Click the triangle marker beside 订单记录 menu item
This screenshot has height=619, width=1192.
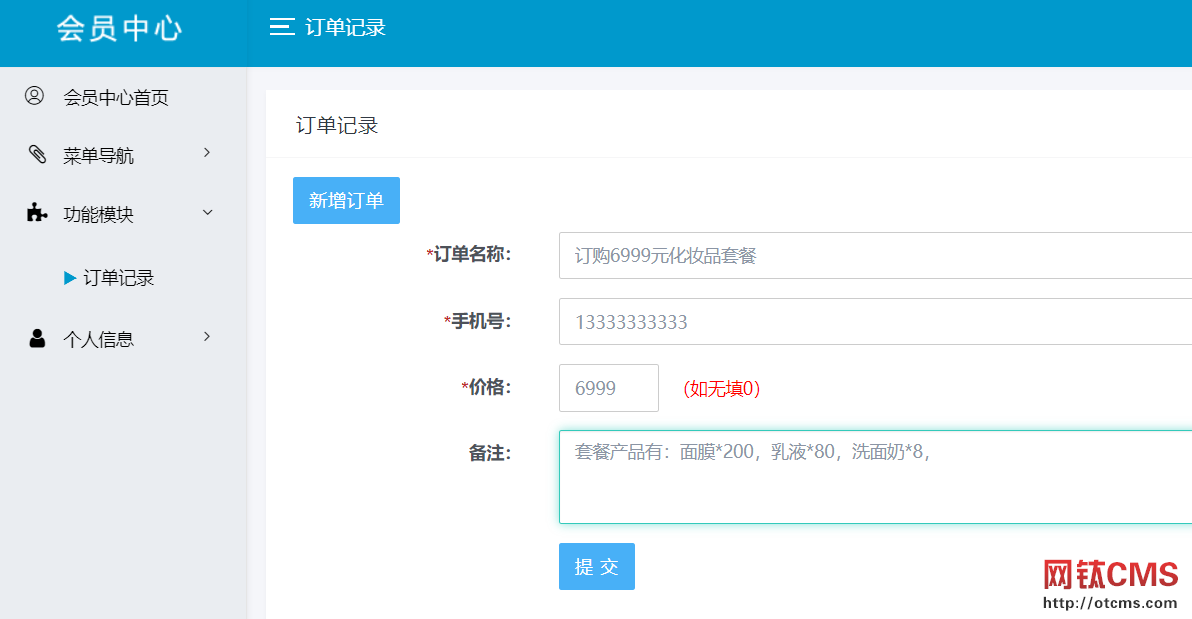pos(69,278)
